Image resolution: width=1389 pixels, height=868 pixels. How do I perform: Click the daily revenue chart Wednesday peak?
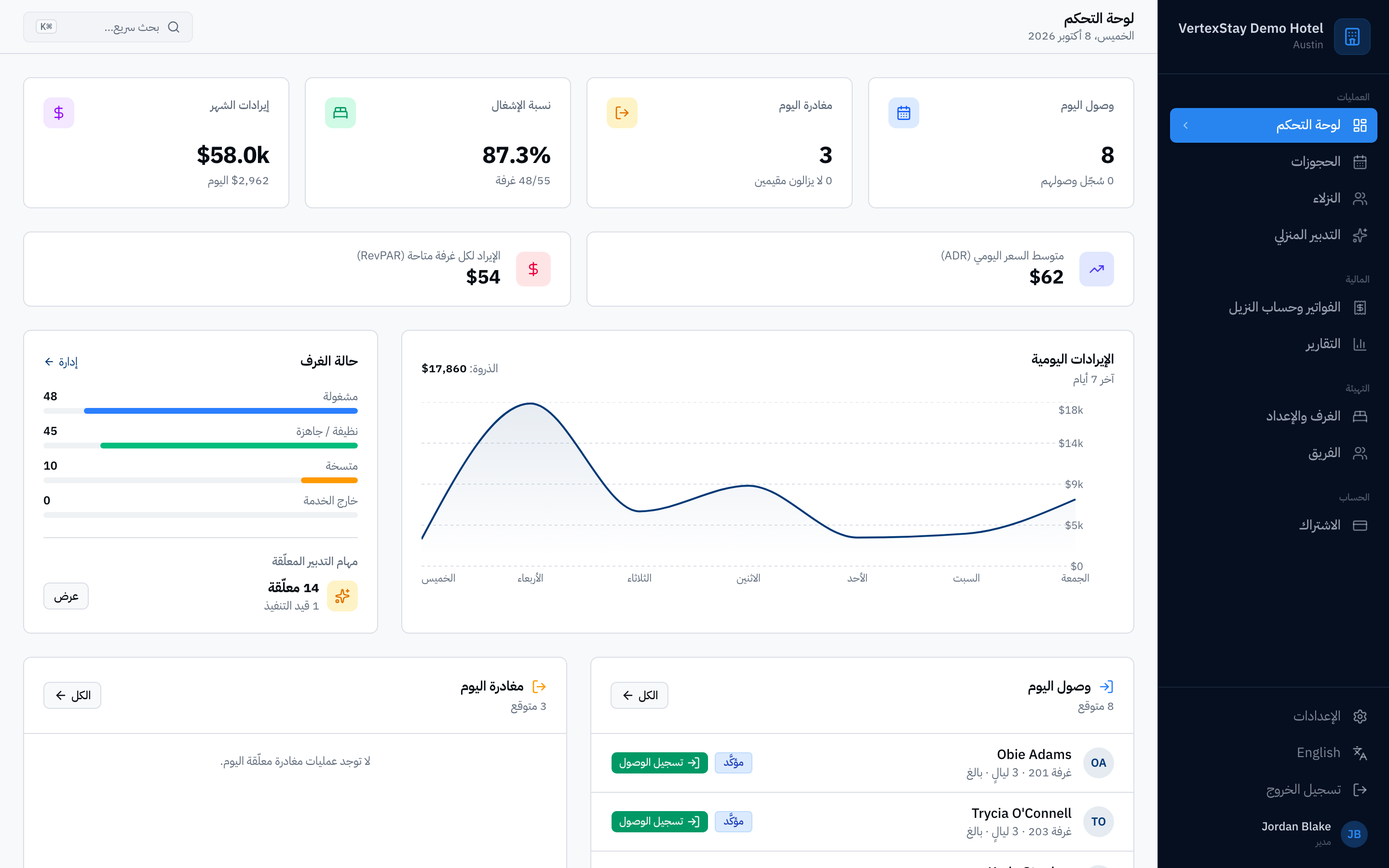point(531,404)
